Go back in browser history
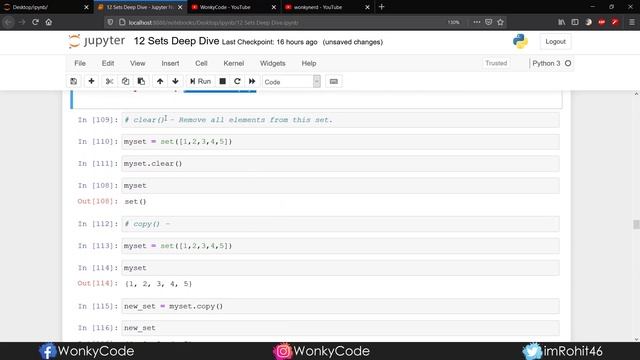 point(8,22)
